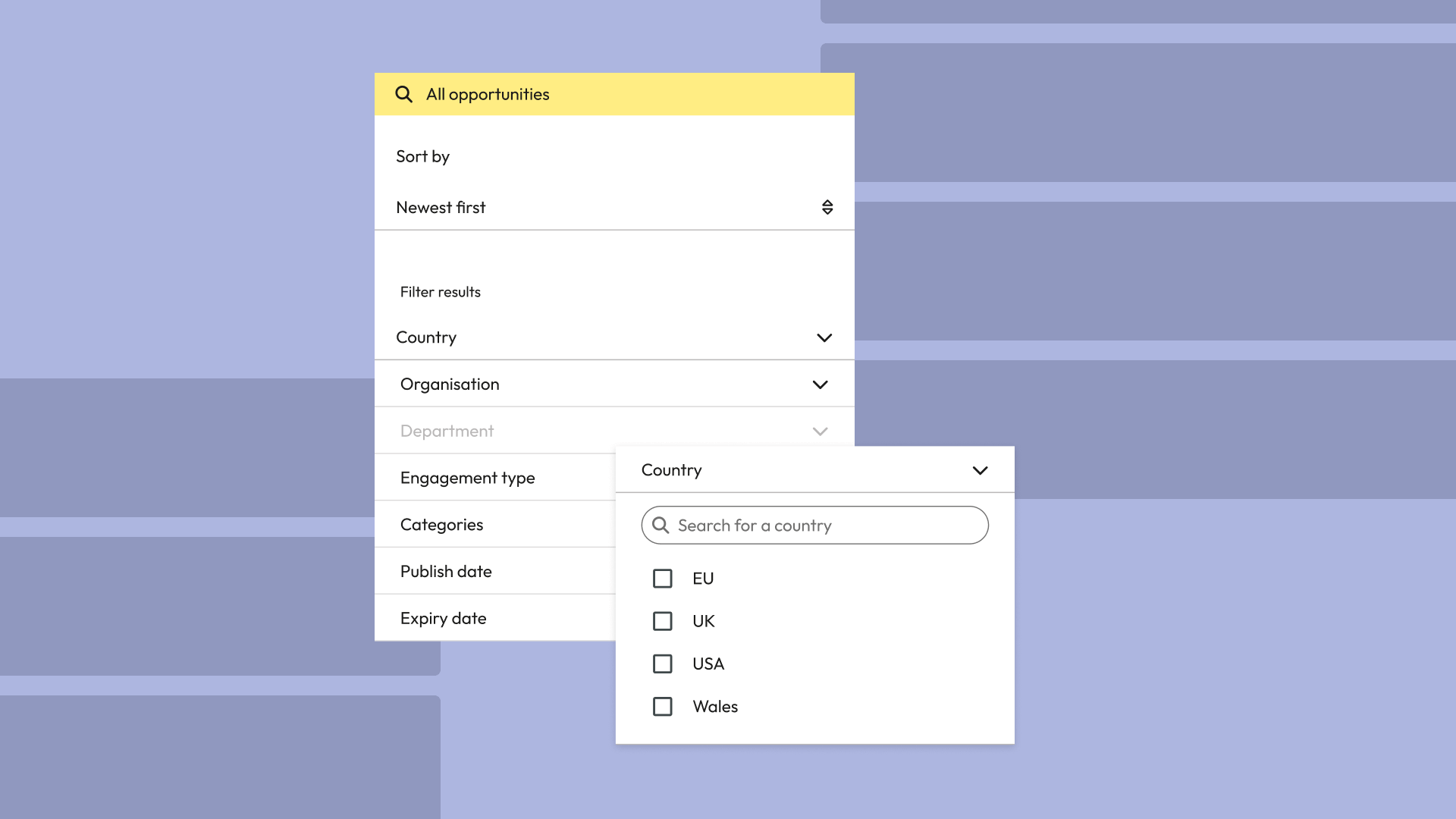The width and height of the screenshot is (1456, 819).
Task: Click the chevron icon in the Country popup header
Action: tap(980, 470)
